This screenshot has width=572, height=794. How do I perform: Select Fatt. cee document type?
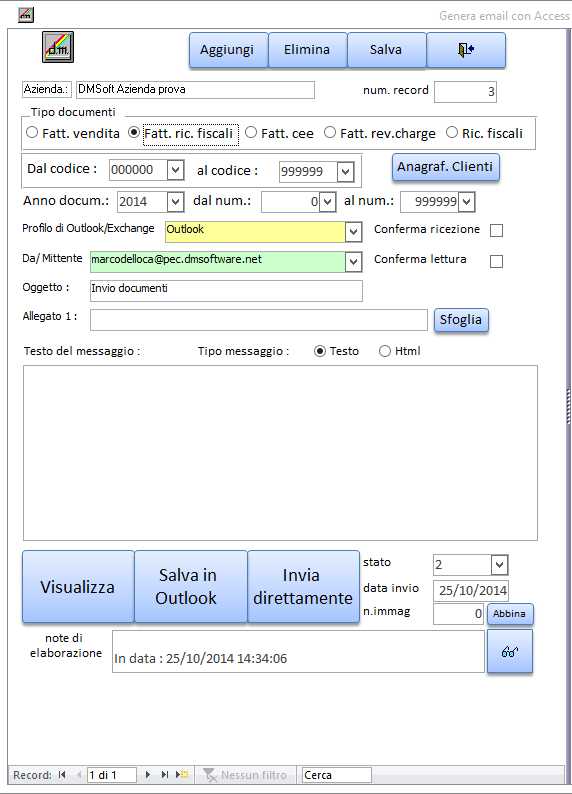pos(251,133)
